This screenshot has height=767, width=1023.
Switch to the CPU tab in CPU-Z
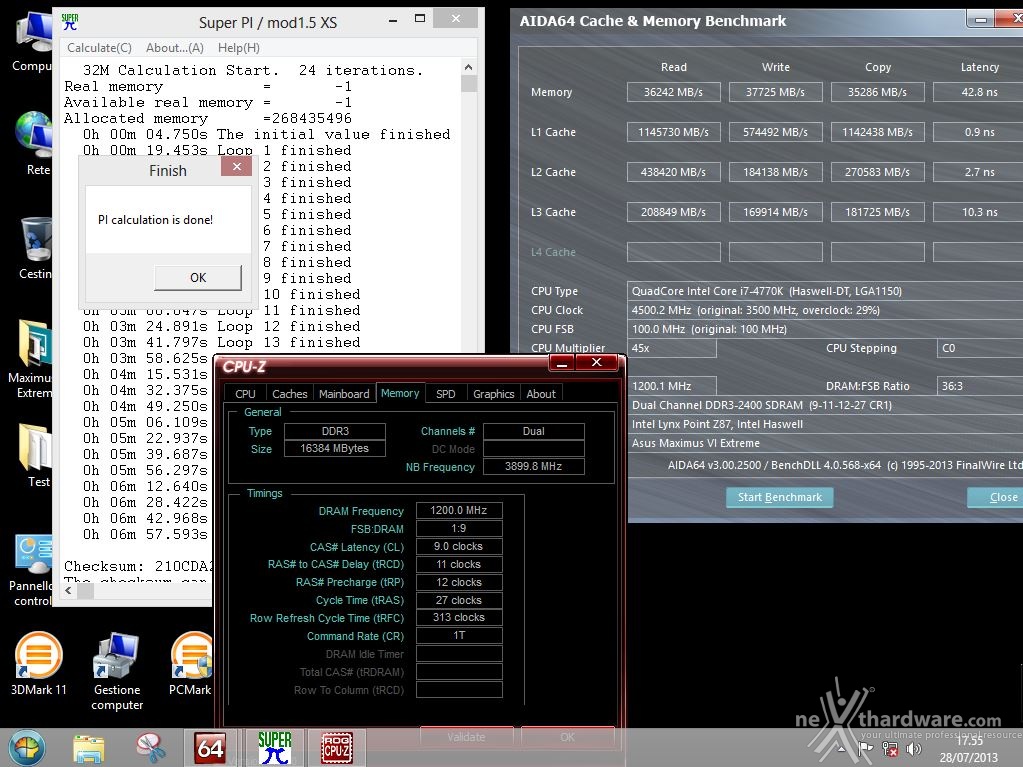pos(245,394)
